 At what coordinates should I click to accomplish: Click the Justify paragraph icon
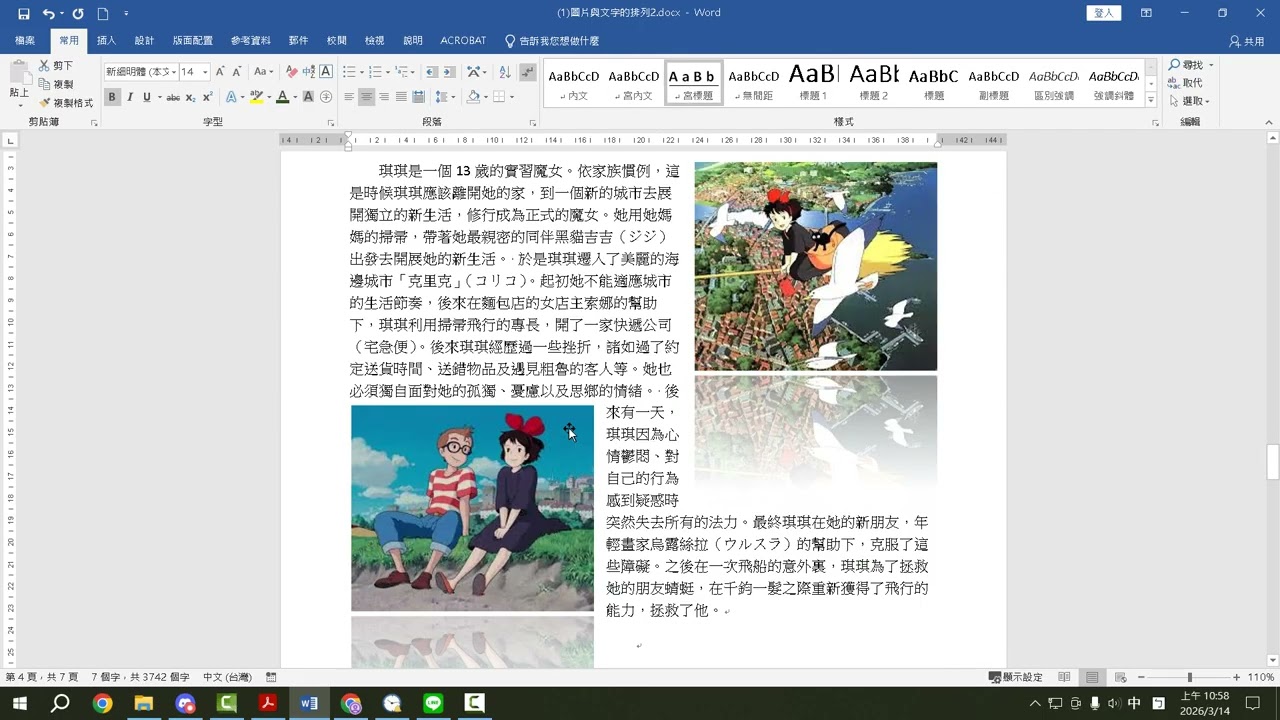point(401,97)
